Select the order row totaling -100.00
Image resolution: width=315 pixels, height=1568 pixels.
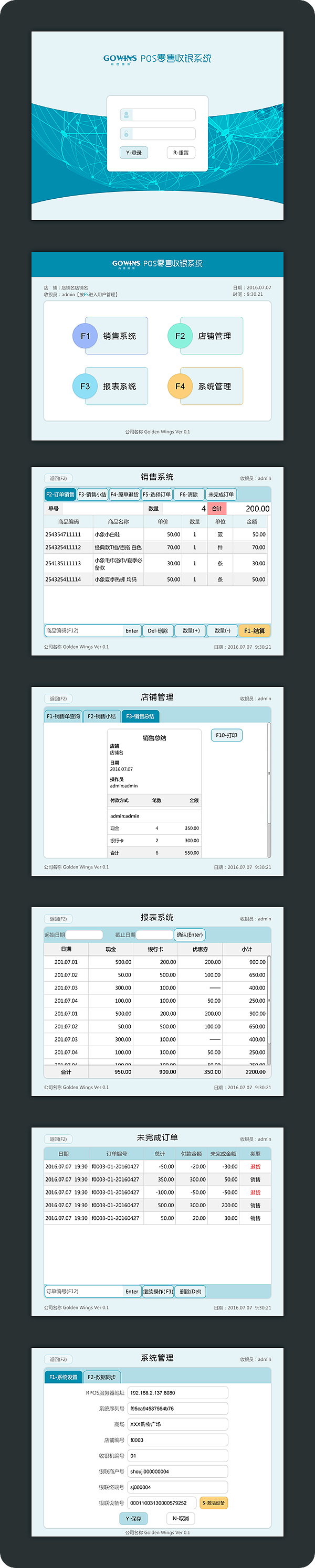pos(157,1193)
